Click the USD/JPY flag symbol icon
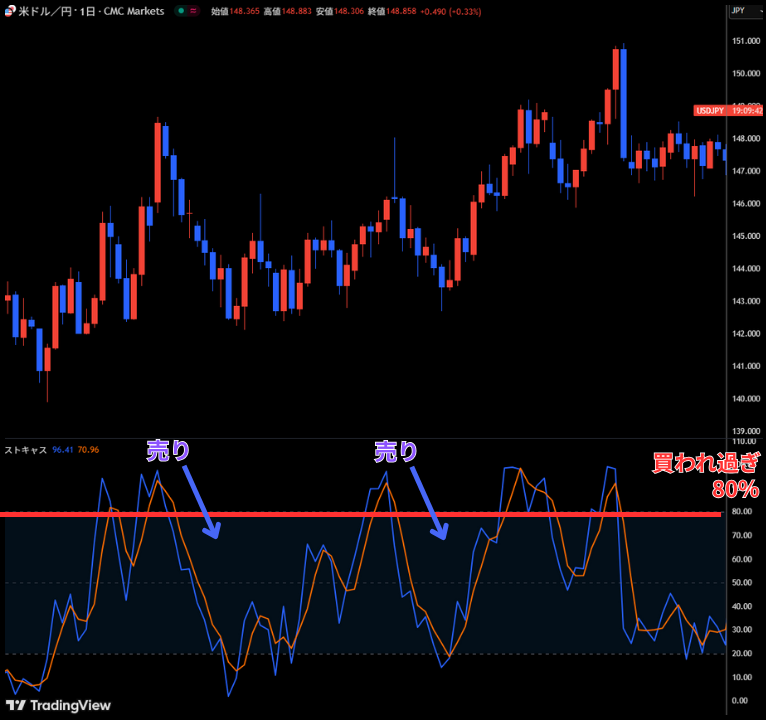Viewport: 766px width, 720px height. click(x=9, y=11)
